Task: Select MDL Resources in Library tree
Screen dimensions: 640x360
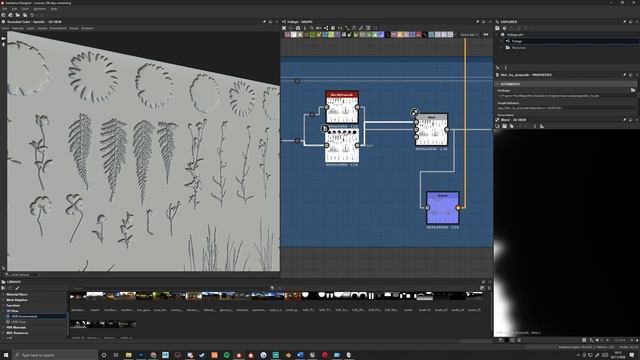Action: [x=17, y=333]
